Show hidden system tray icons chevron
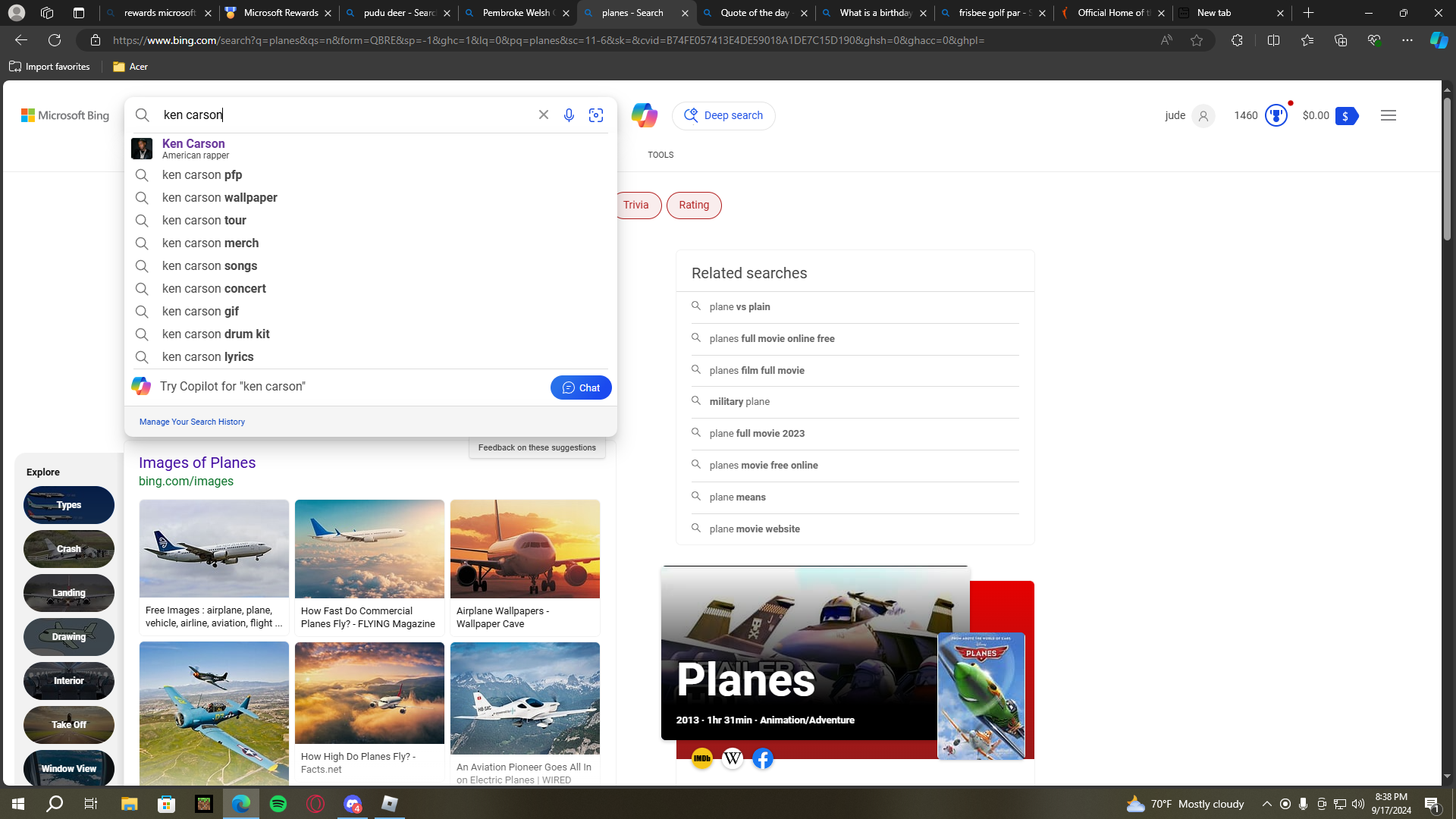The width and height of the screenshot is (1456, 819). [x=1266, y=804]
